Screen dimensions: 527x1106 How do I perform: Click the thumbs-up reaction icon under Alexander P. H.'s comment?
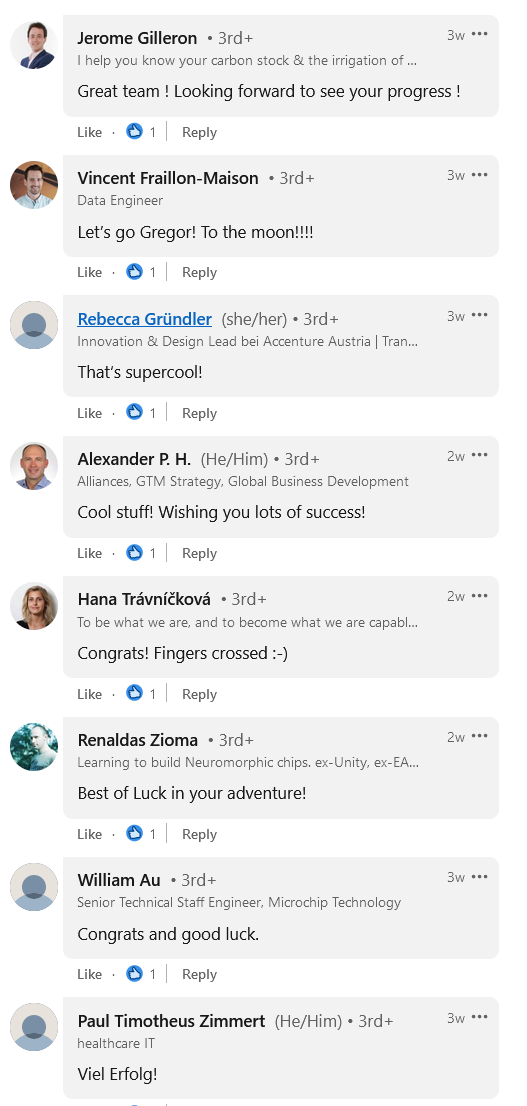pos(134,552)
